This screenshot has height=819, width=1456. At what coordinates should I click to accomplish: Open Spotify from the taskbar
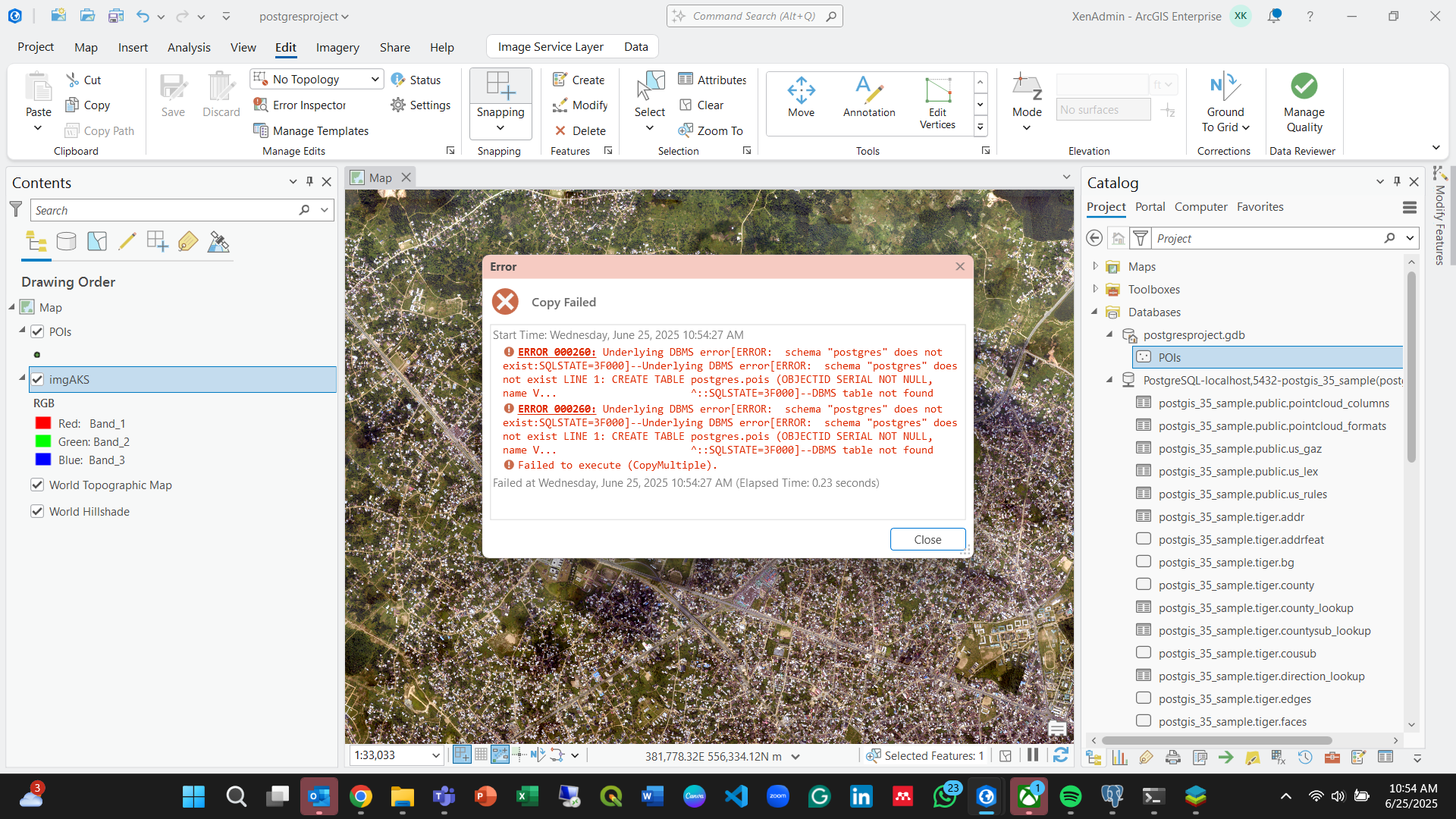click(x=1070, y=796)
